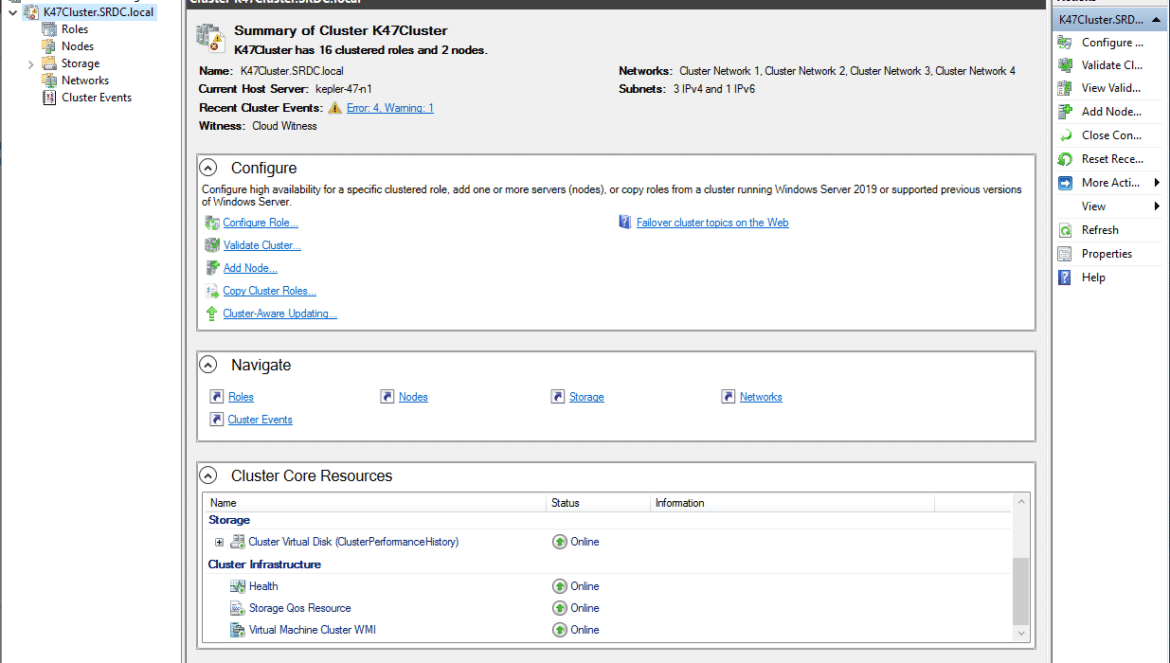The height and width of the screenshot is (663, 1170).
Task: Click the Storage Qos Resource icon
Action: tap(237, 608)
